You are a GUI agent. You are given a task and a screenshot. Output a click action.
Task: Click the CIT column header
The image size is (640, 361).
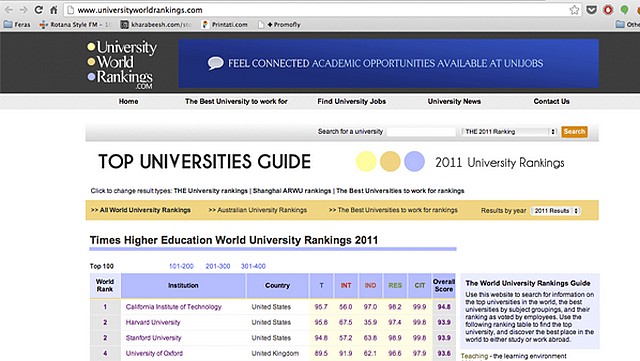coord(420,285)
